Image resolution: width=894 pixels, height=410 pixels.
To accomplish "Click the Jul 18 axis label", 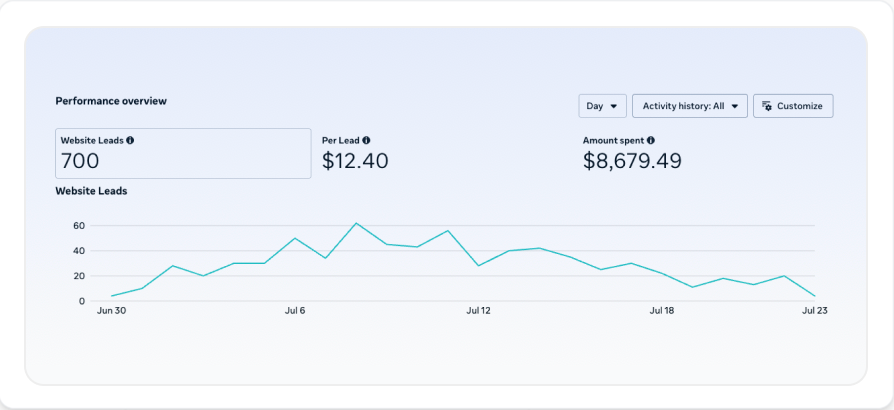I will point(662,311).
